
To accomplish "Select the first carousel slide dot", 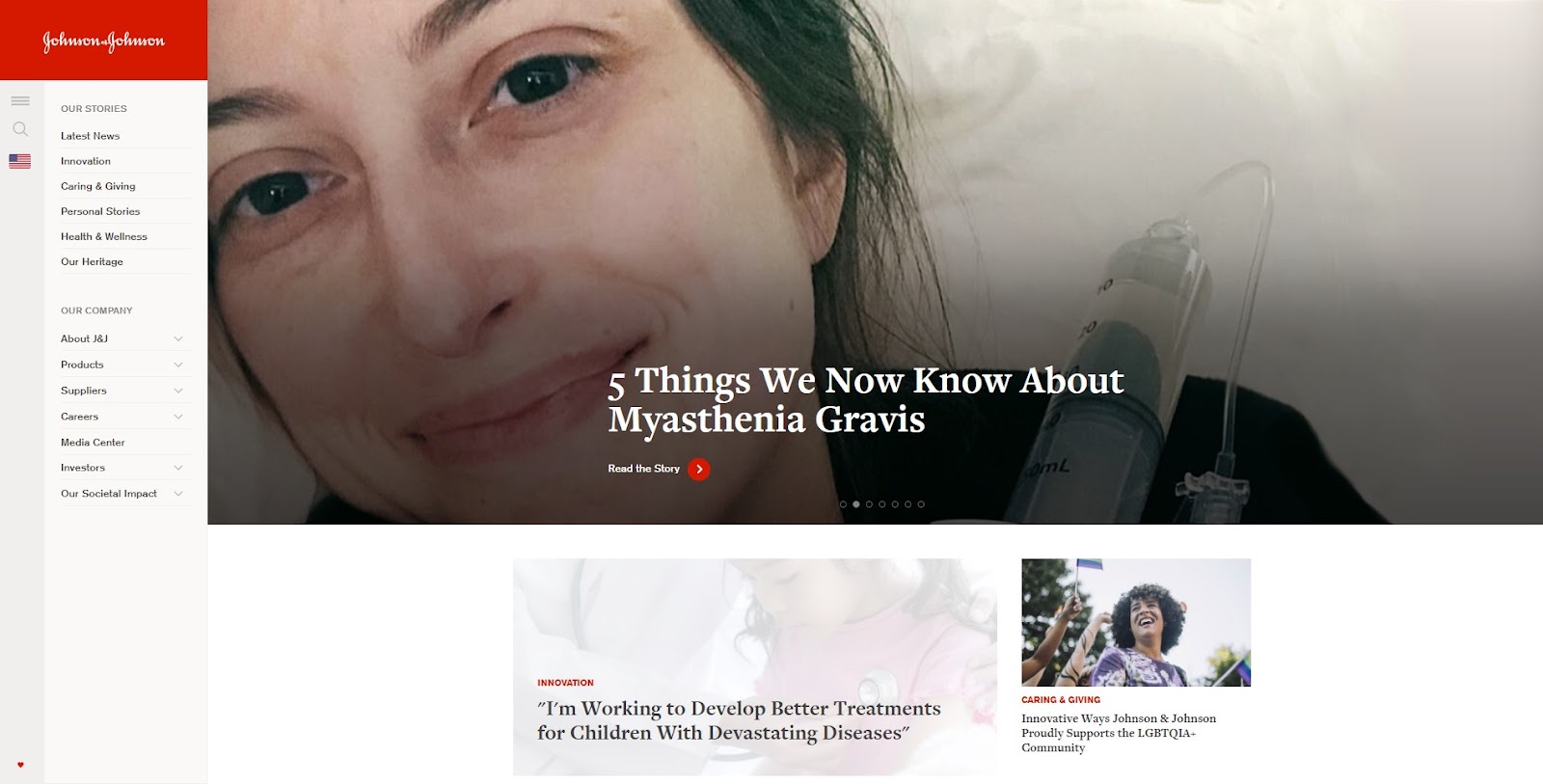I will (x=843, y=504).
